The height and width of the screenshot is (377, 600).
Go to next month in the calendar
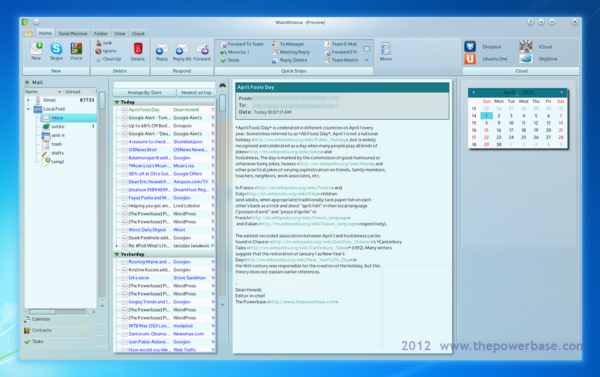[x=561, y=93]
